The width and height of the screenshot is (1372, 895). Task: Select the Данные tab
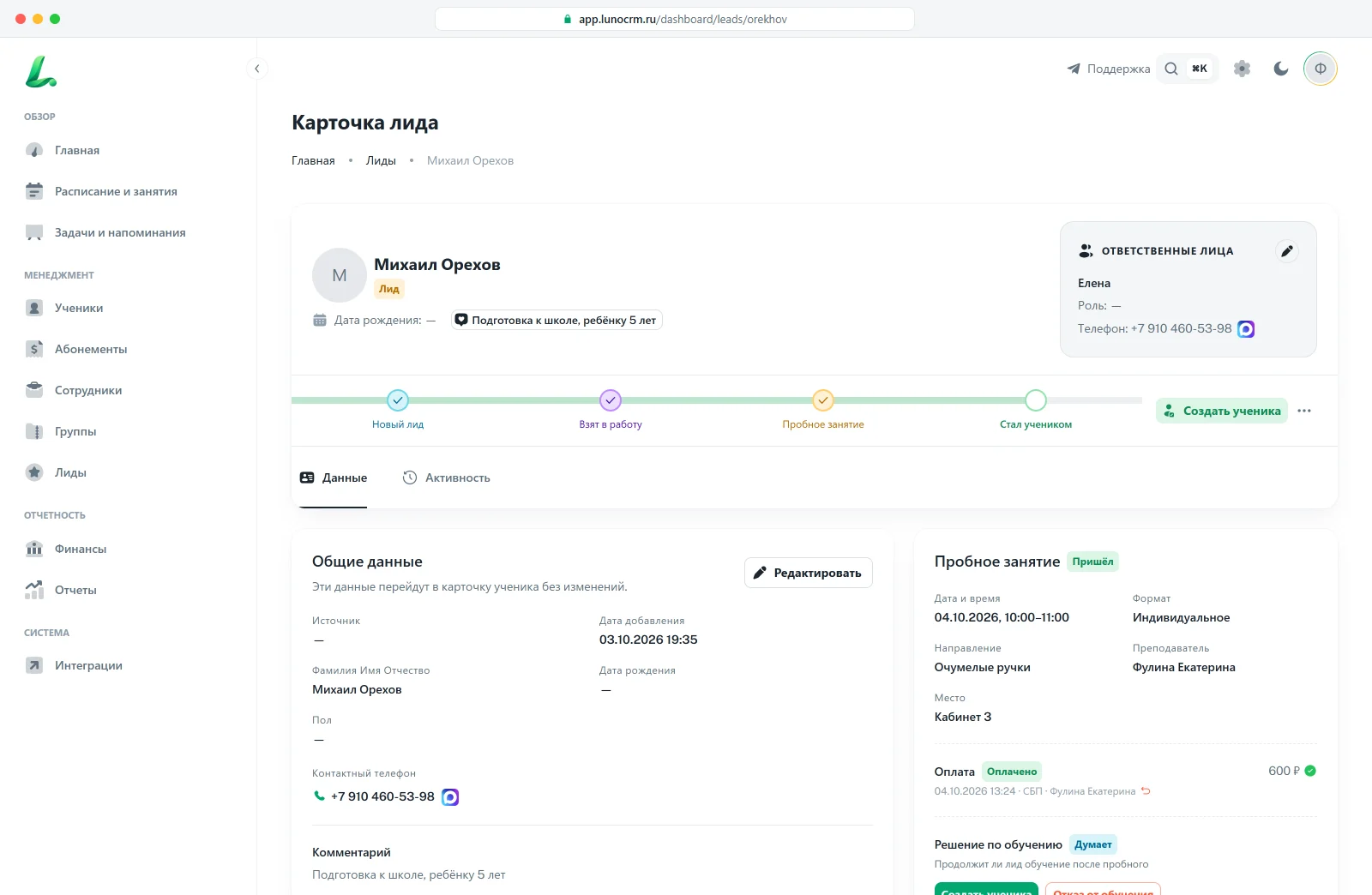pyautogui.click(x=334, y=478)
